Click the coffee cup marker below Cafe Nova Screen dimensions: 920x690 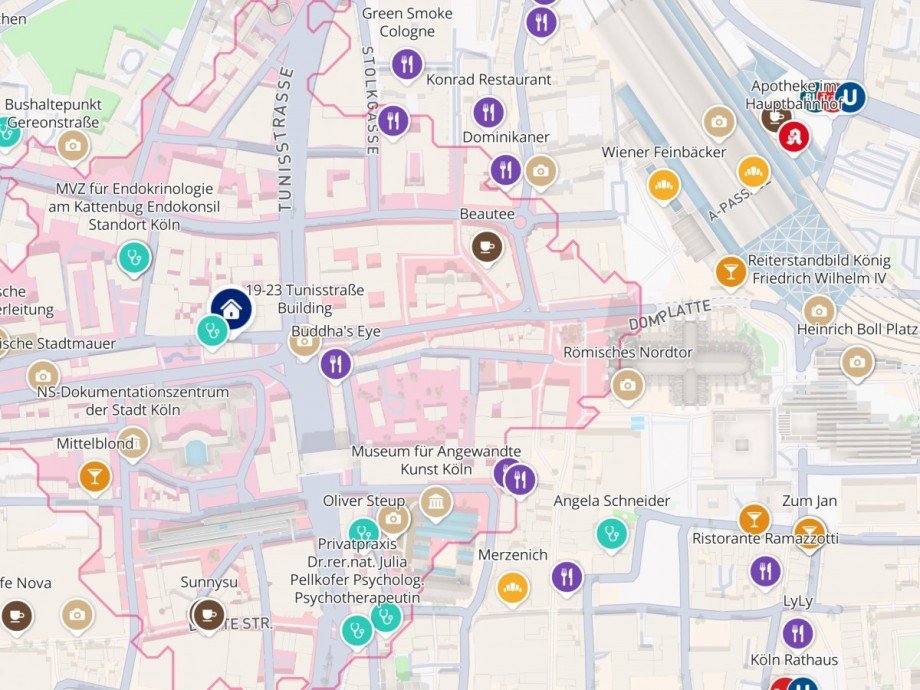[17, 615]
